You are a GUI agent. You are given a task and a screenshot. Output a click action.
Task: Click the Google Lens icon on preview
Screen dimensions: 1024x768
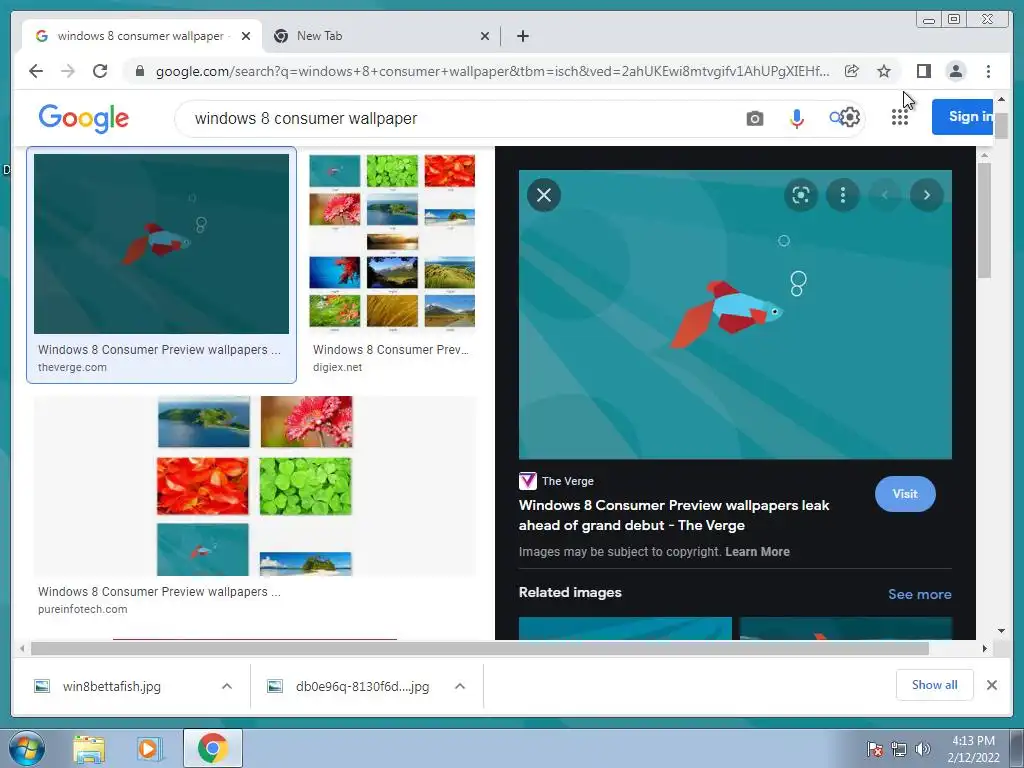click(x=801, y=195)
